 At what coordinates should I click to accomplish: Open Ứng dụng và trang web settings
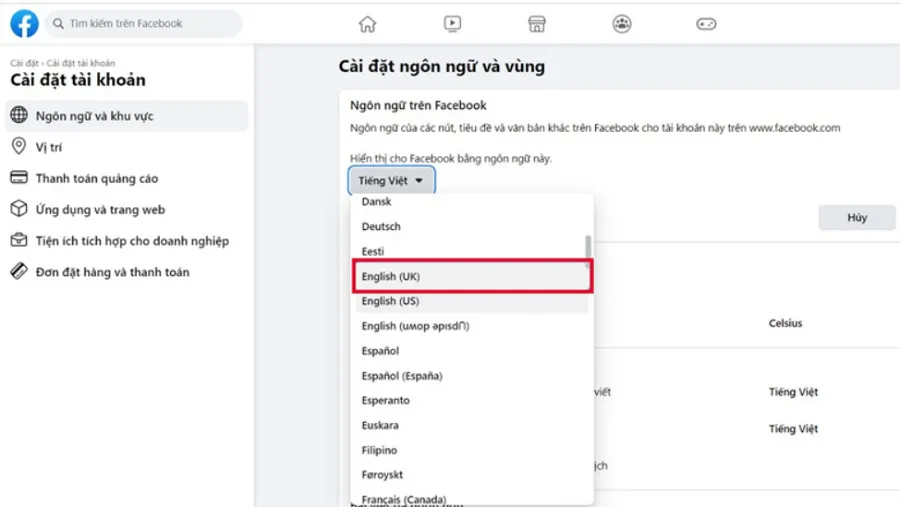[127, 210]
